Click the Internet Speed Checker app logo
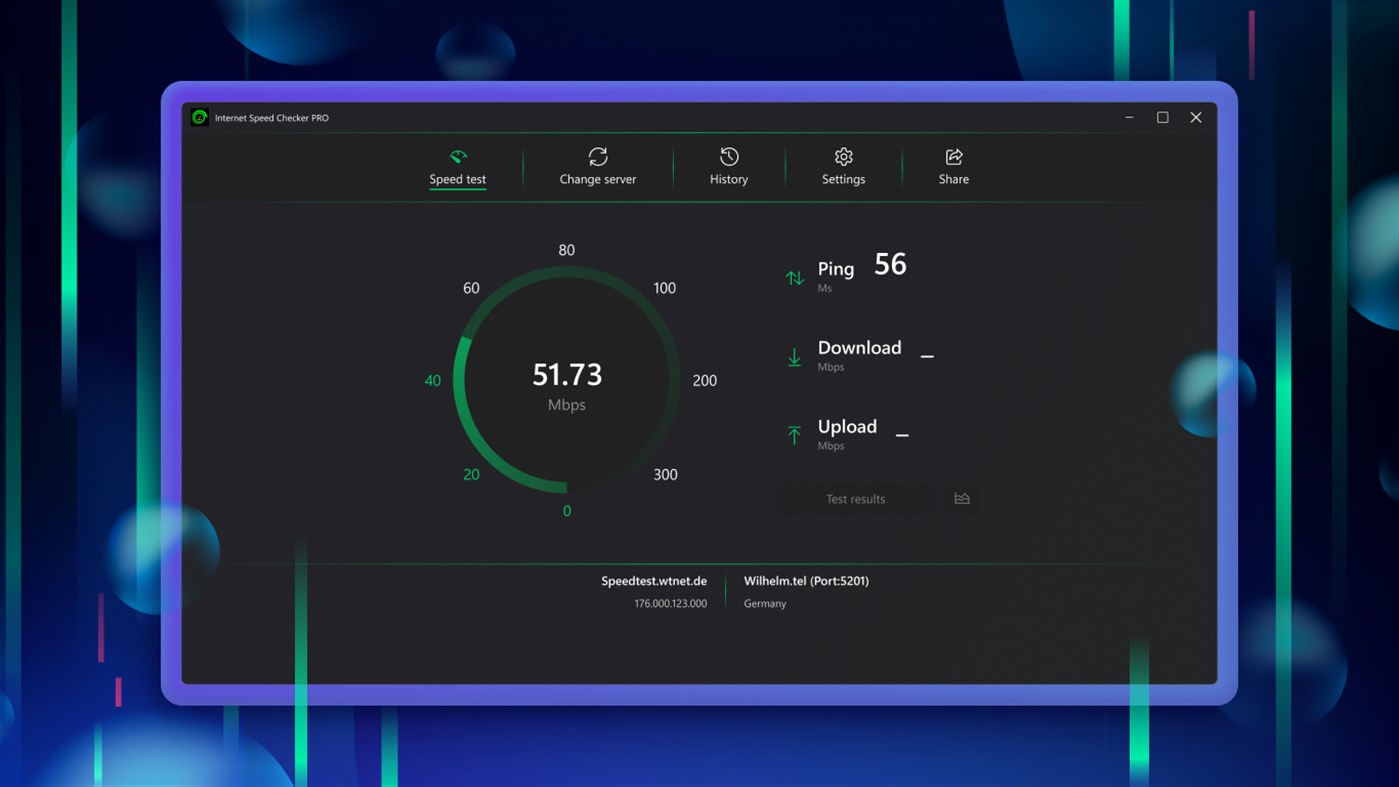1399x787 pixels. click(x=200, y=117)
